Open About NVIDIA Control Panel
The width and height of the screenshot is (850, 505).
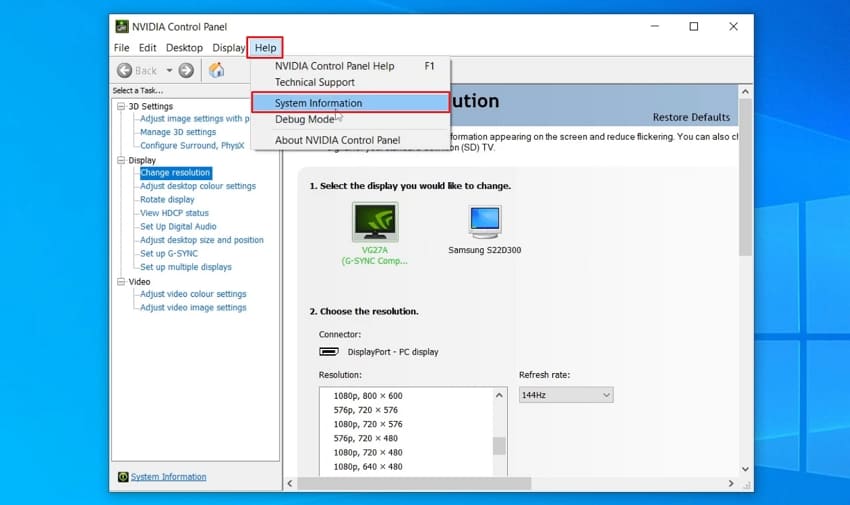tap(351, 140)
